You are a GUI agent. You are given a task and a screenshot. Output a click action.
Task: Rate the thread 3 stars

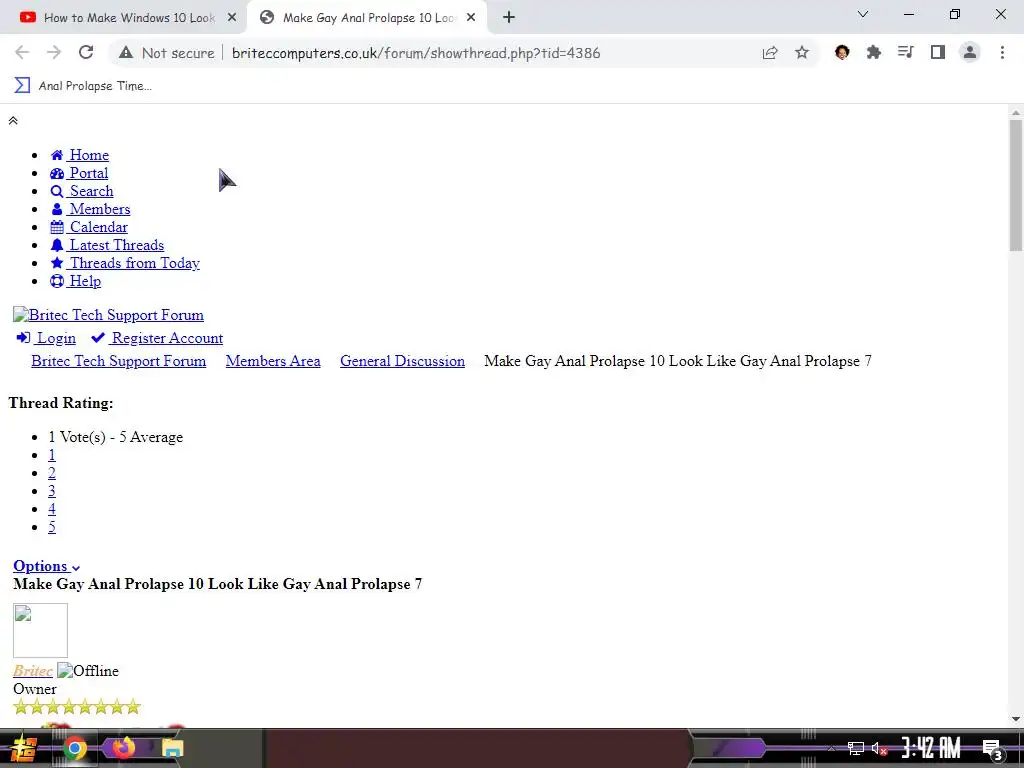(x=52, y=491)
